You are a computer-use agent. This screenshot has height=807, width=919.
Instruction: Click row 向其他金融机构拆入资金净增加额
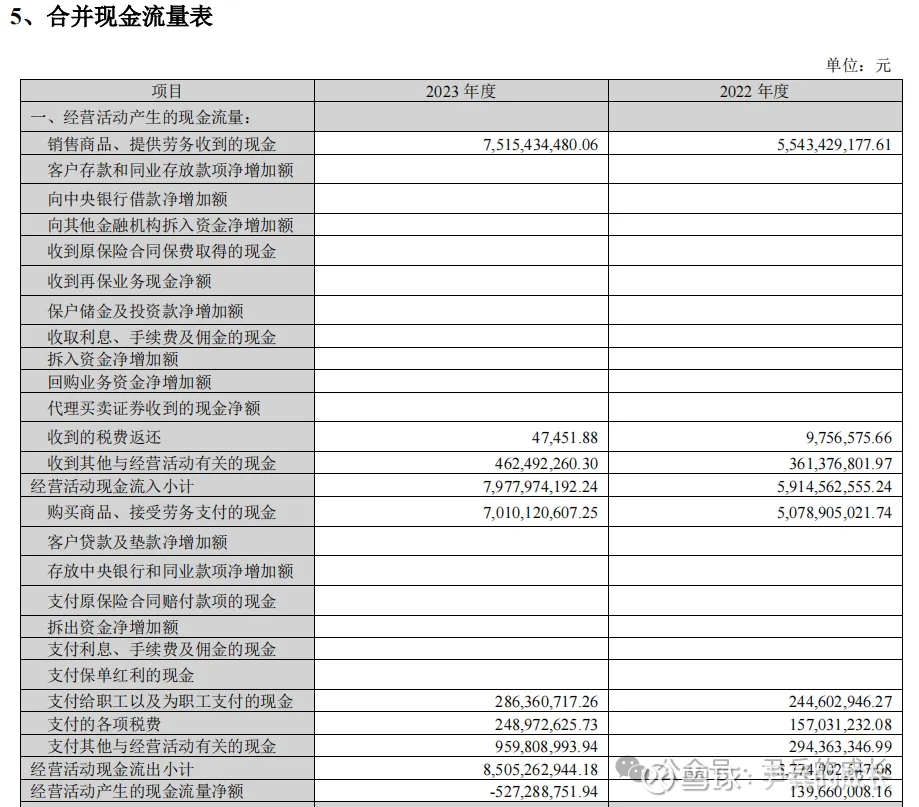point(461,225)
